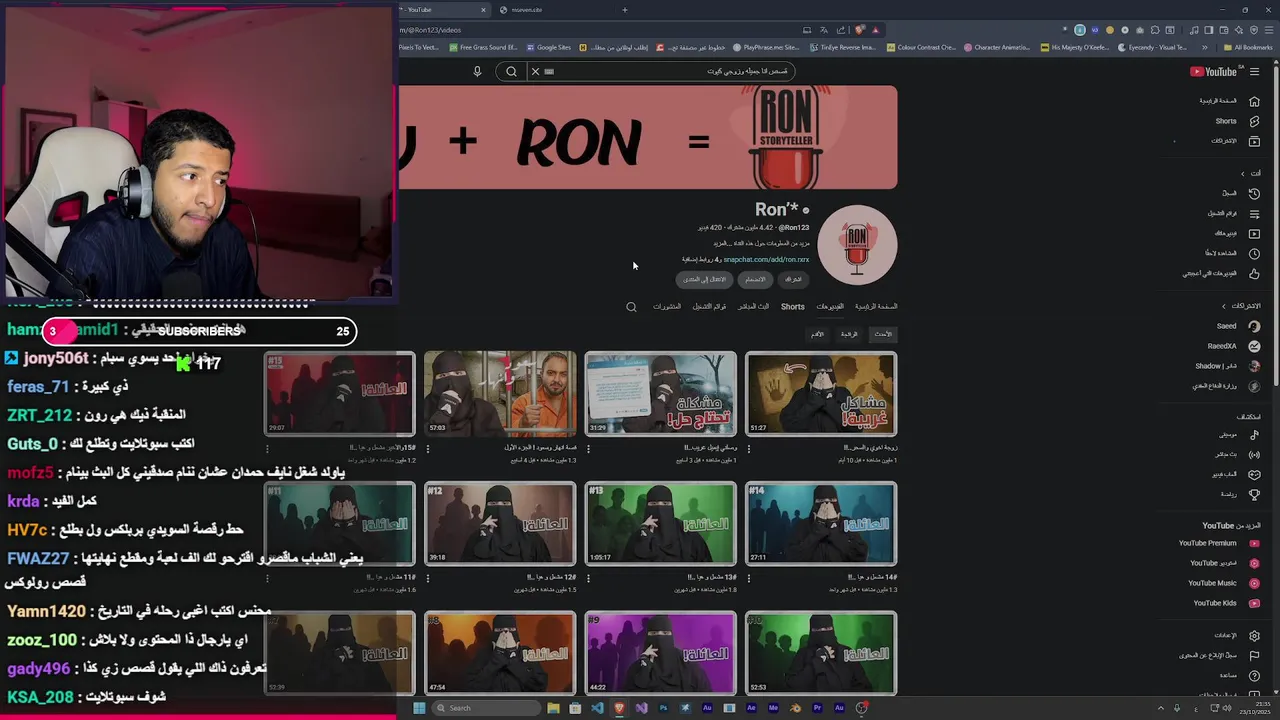This screenshot has height=720, width=1280.
Task: Open video thumbnail with duration 57:03
Action: (500, 394)
